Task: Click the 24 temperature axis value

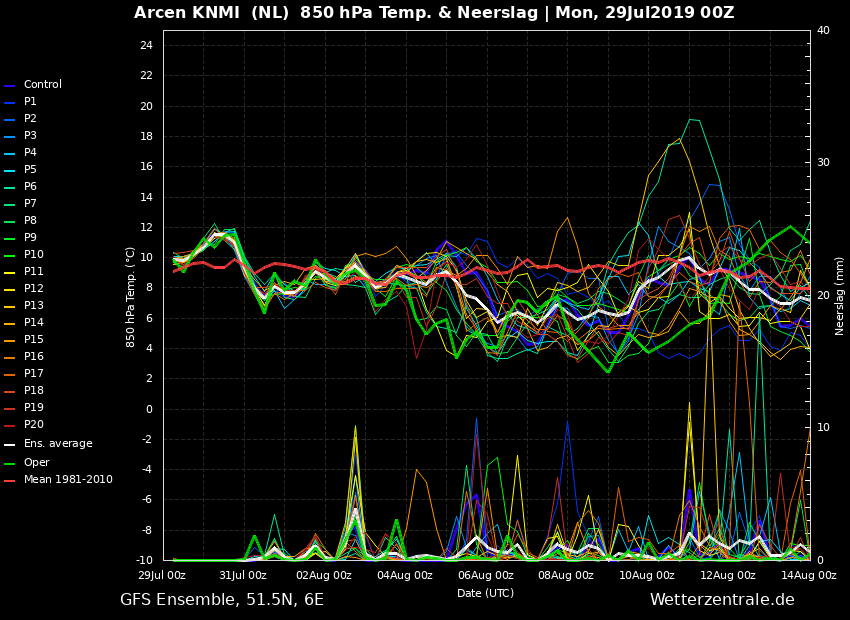Action: (x=146, y=46)
